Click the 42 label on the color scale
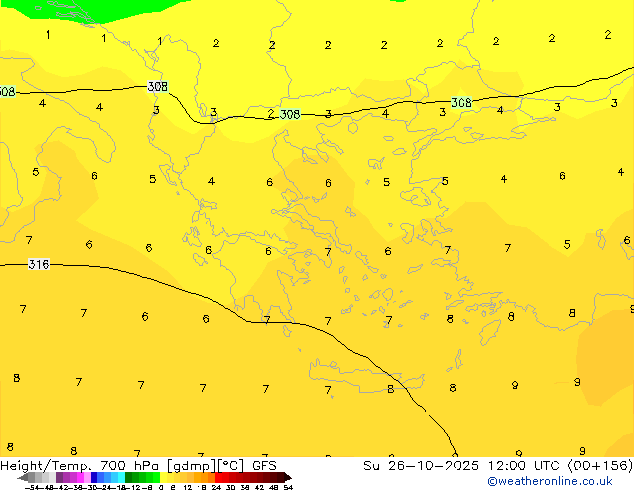 (x=260, y=487)
